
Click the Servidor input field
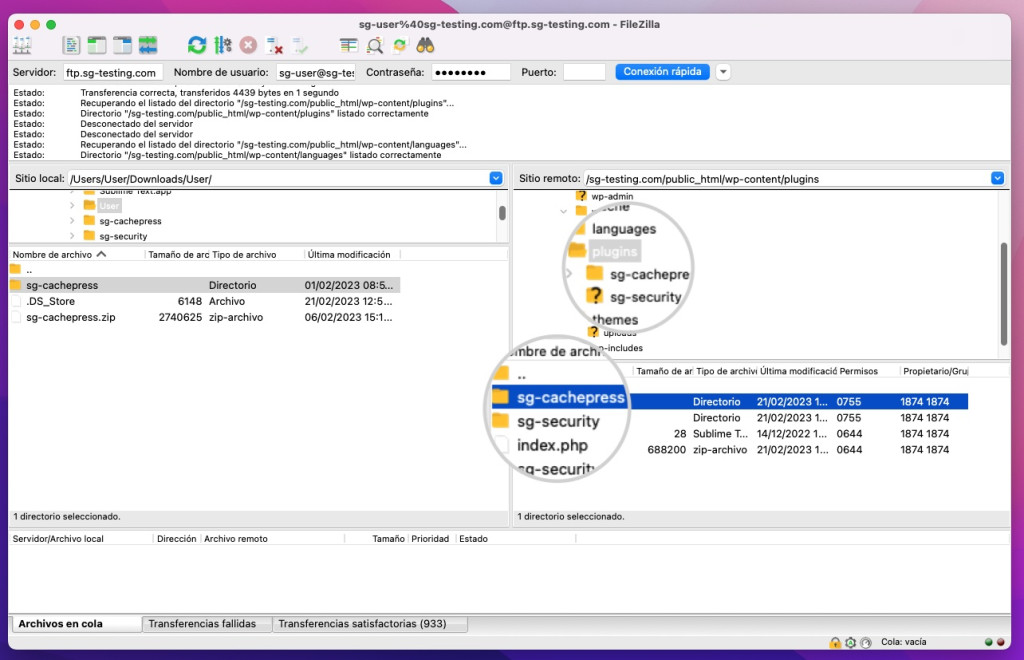(112, 72)
